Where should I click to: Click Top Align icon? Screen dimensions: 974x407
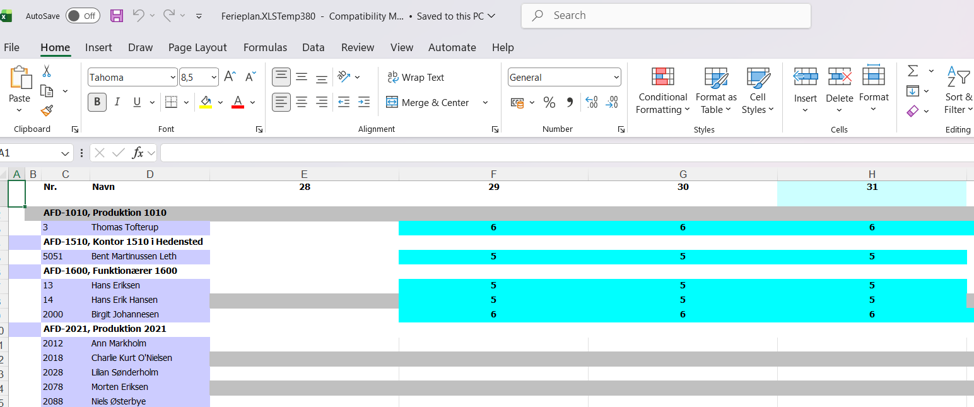(x=281, y=77)
